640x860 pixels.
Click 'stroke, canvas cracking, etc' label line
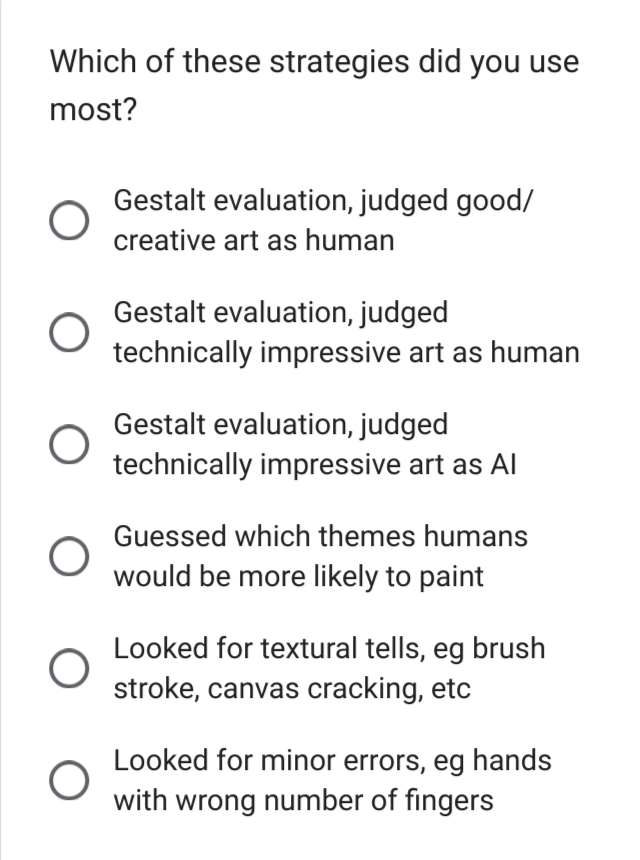coord(291,689)
